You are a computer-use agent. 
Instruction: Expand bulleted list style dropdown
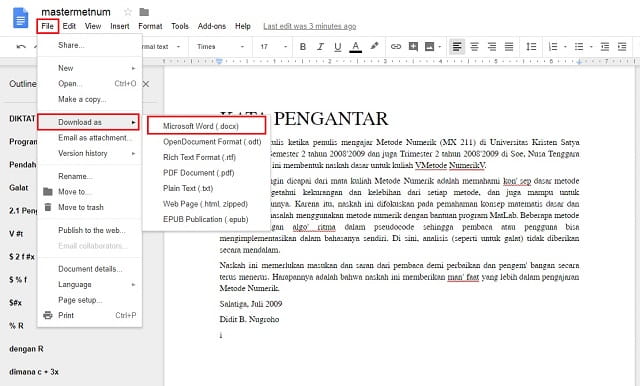coord(591,47)
